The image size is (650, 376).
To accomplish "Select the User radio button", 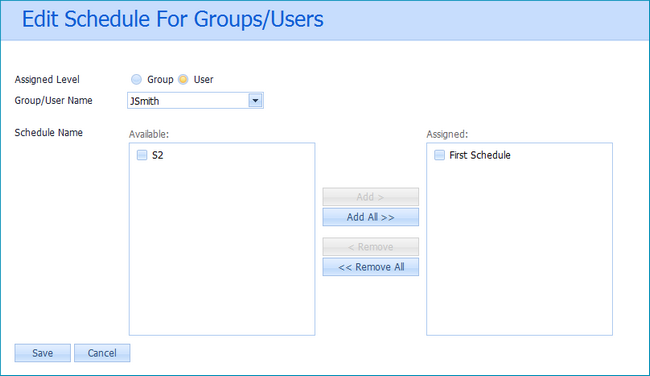I will pyautogui.click(x=183, y=79).
